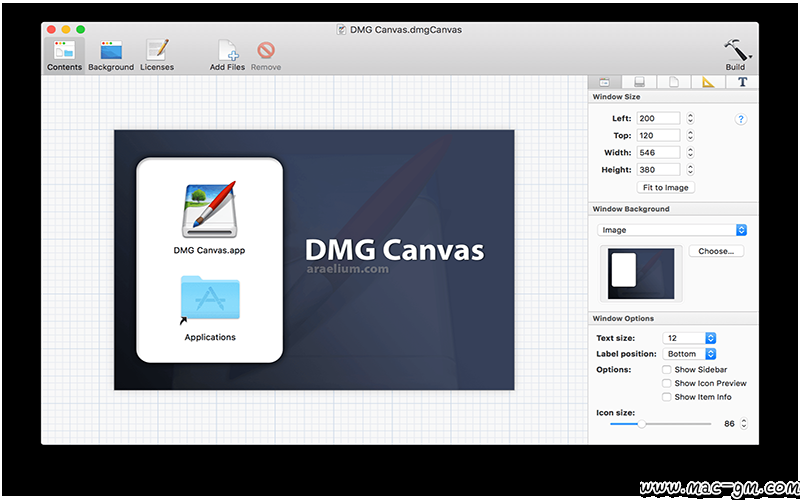Click the green zoom window button

click(81, 30)
